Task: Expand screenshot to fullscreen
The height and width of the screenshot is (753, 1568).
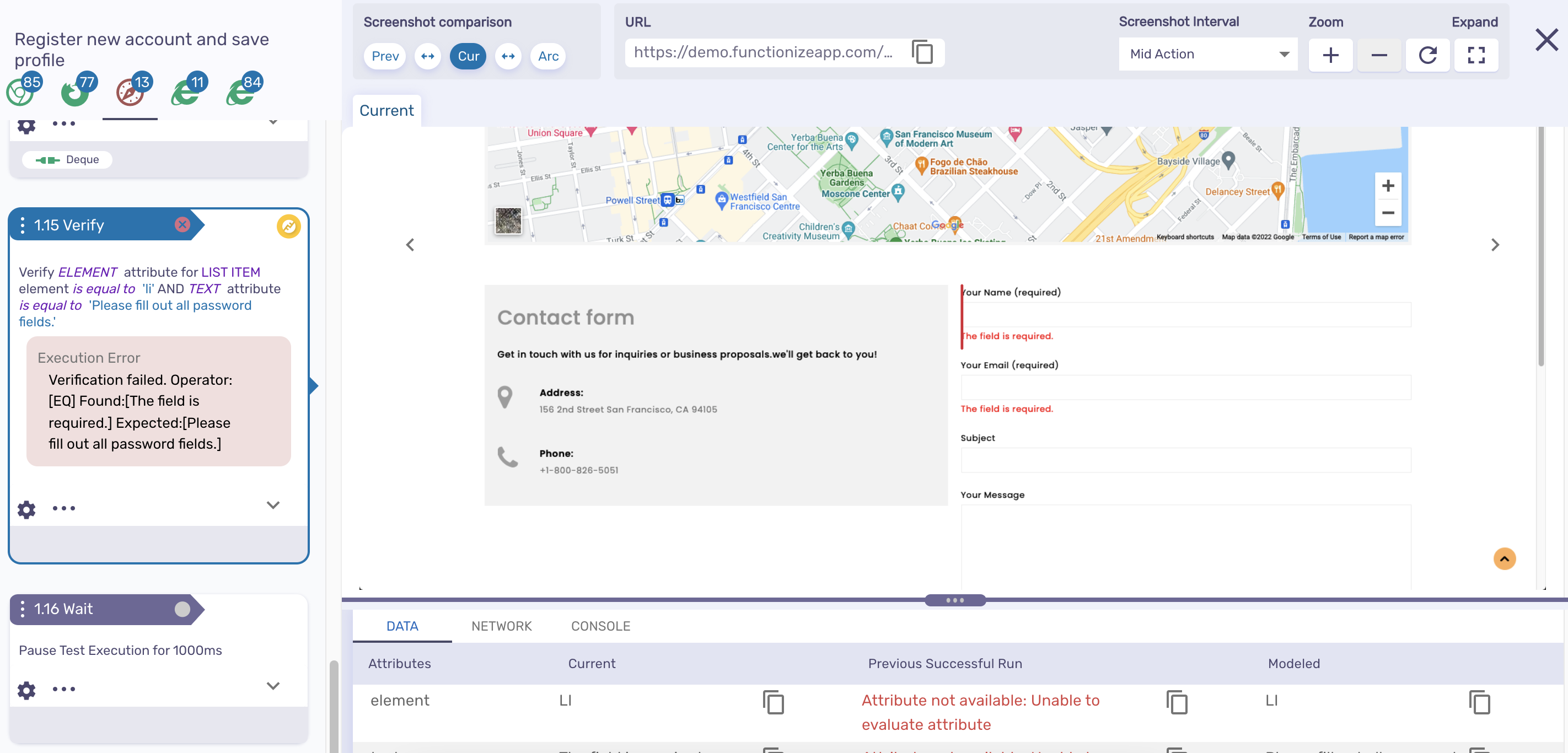Action: [1476, 55]
